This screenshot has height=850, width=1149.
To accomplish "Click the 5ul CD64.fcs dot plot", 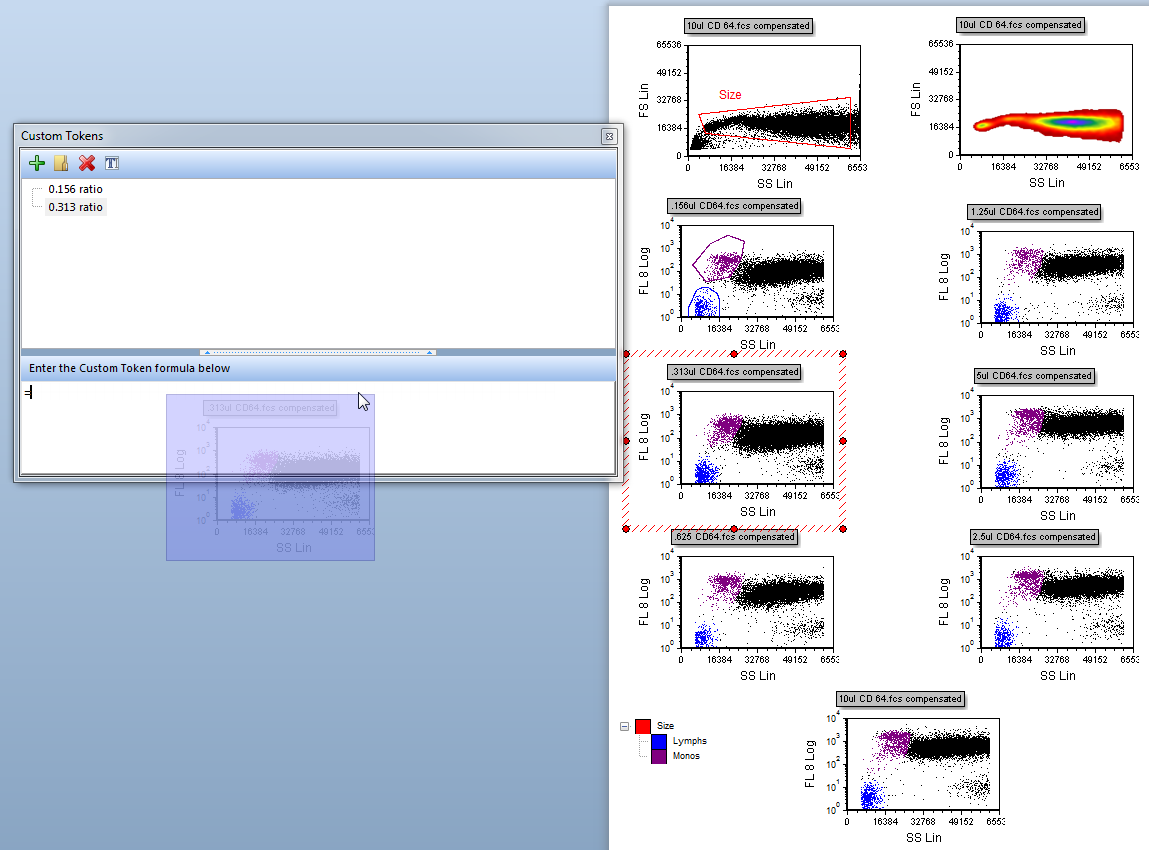I will point(1050,441).
